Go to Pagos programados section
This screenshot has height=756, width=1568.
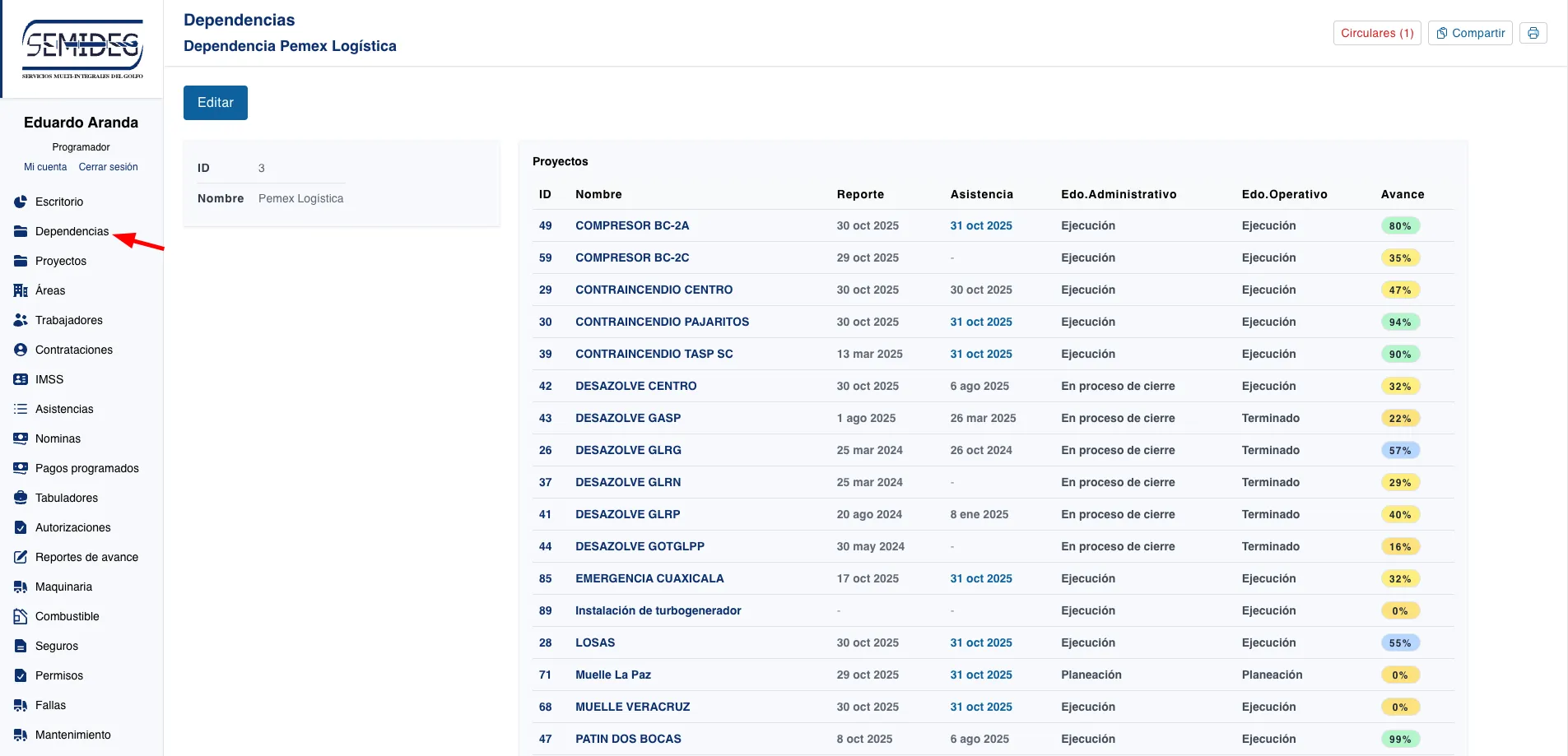pos(86,468)
